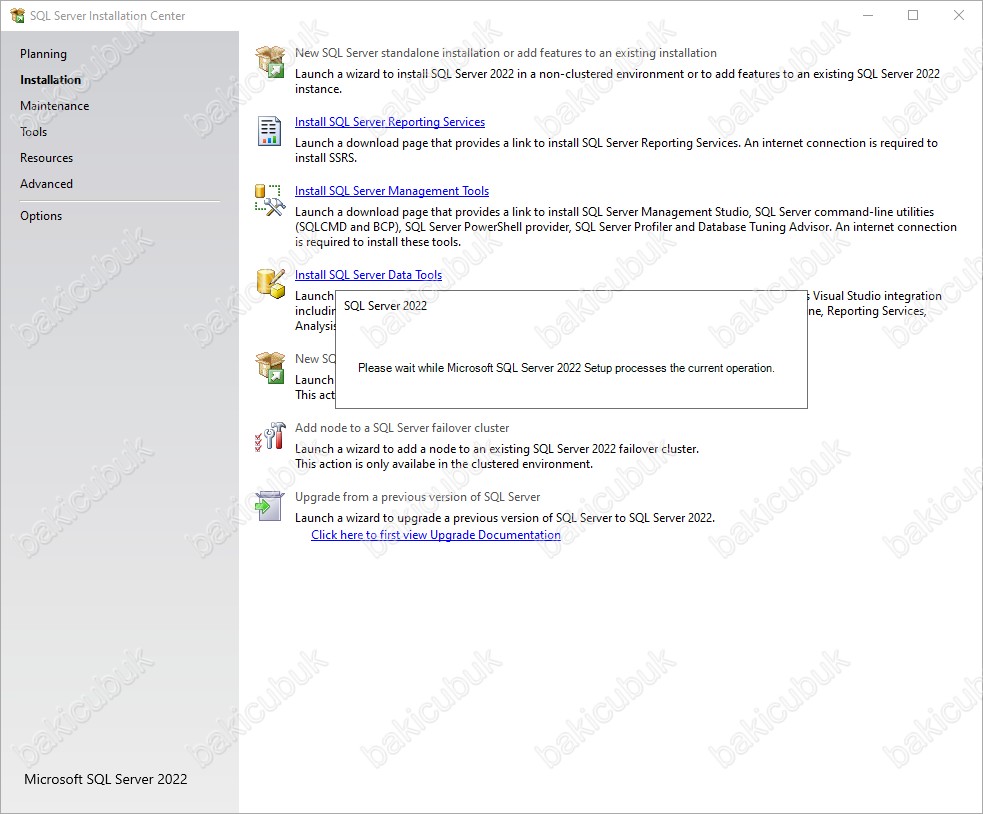The image size is (983, 814).
Task: Maximize the Installation Center window
Action: coord(913,16)
